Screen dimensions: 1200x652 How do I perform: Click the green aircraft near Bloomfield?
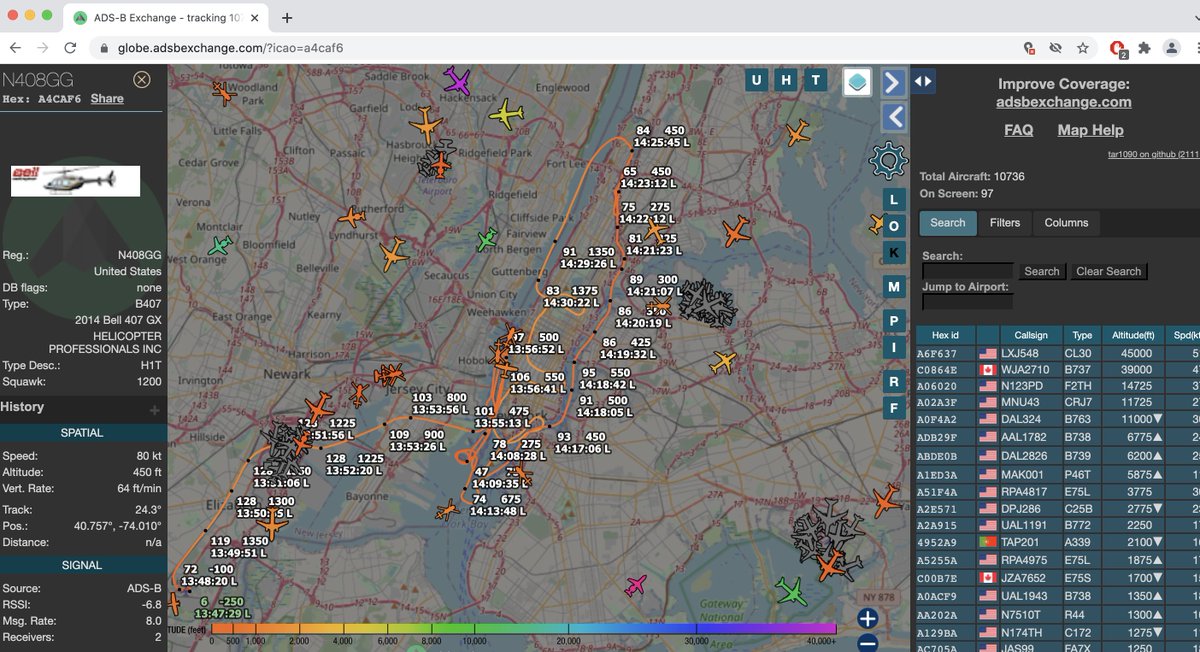(x=221, y=245)
